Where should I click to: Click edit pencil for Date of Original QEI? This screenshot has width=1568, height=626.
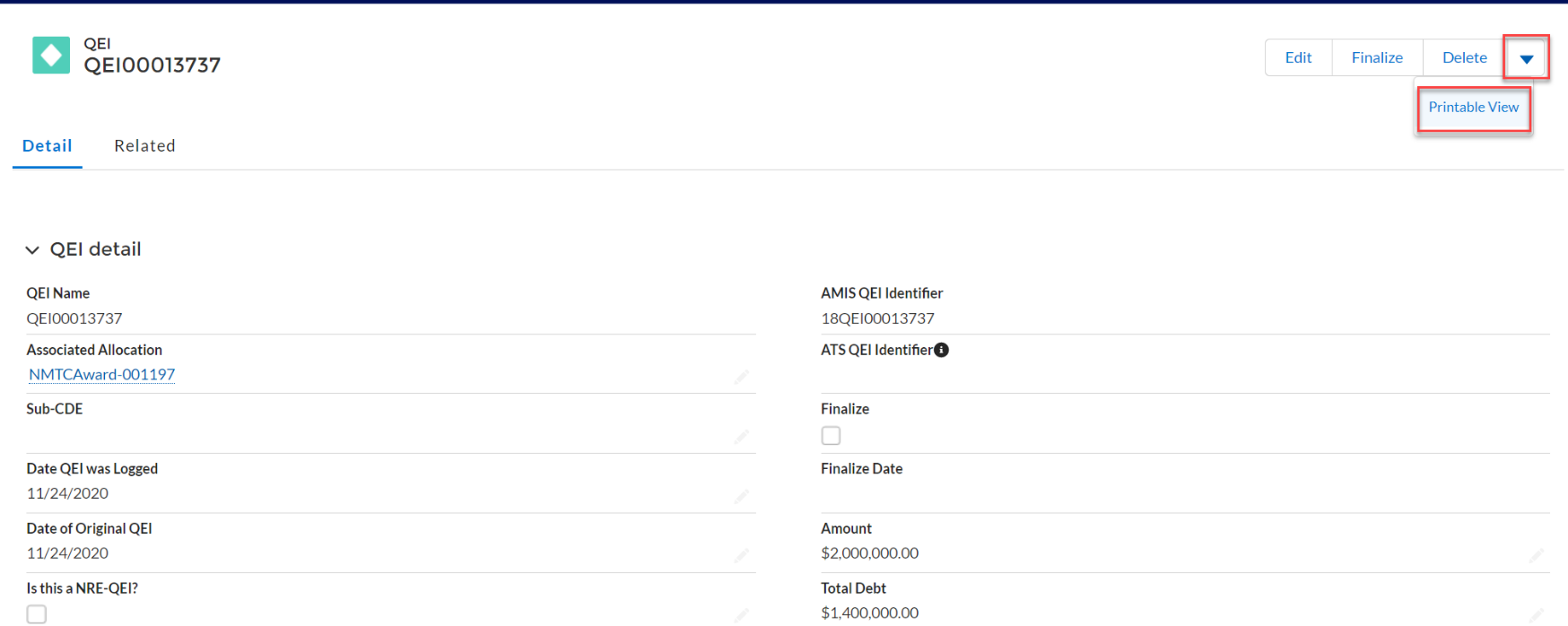pos(741,556)
